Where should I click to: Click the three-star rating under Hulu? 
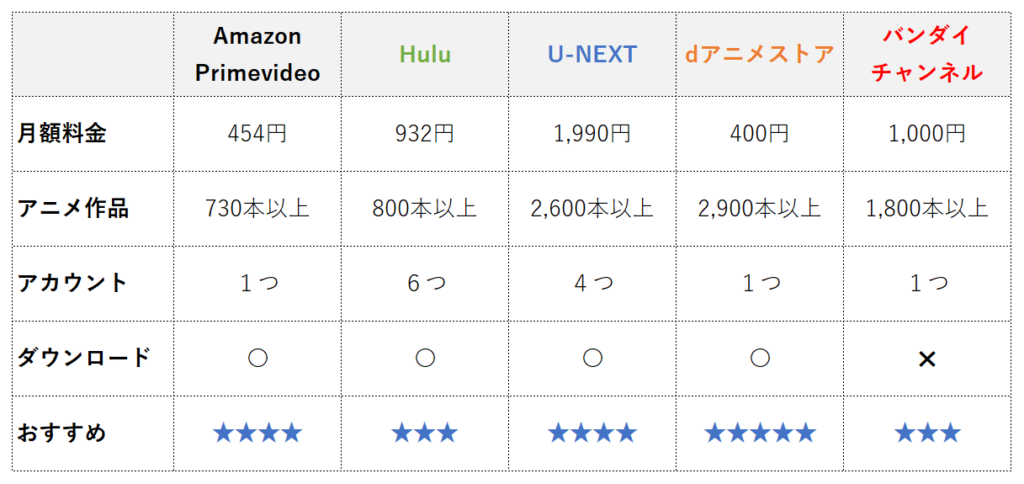(425, 432)
